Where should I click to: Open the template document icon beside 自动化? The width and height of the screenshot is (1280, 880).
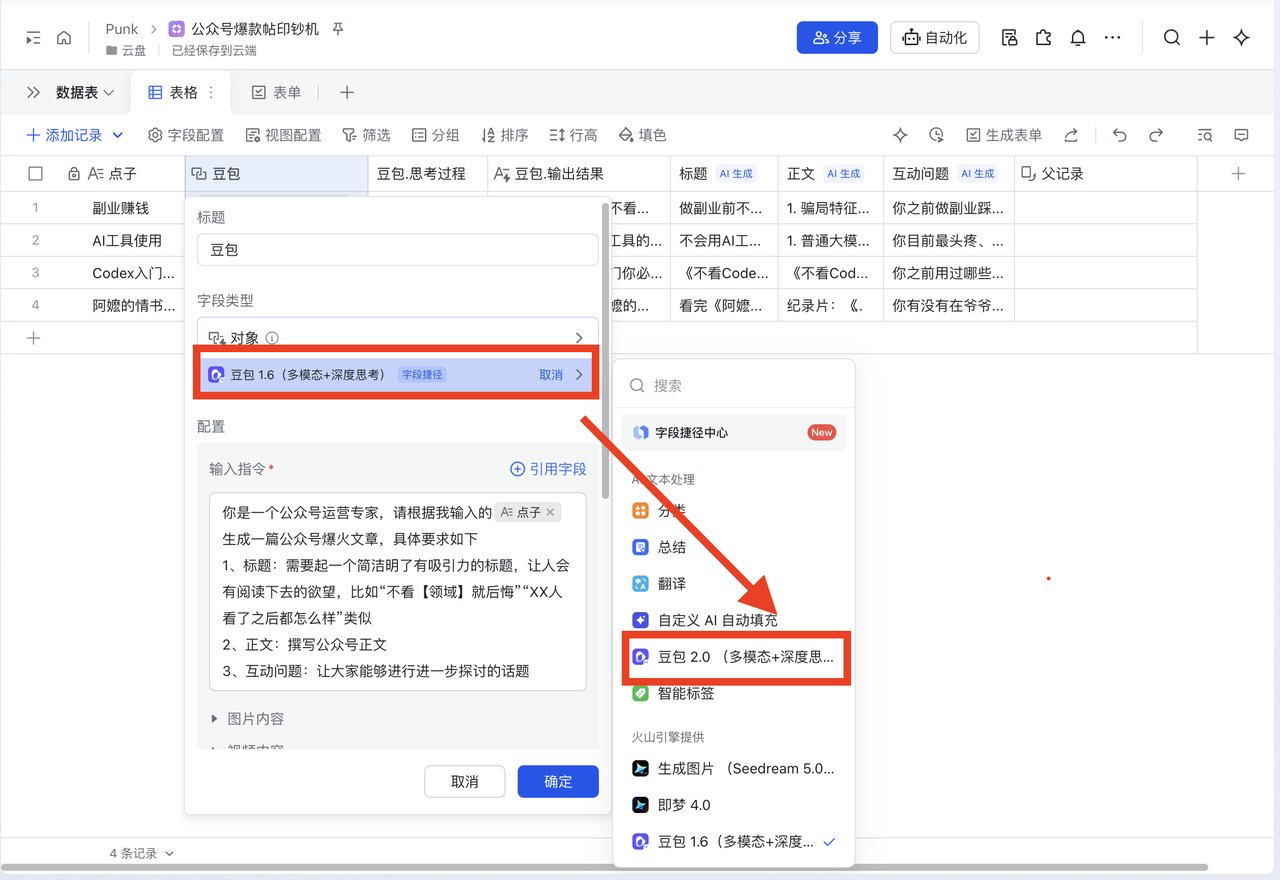click(1010, 38)
